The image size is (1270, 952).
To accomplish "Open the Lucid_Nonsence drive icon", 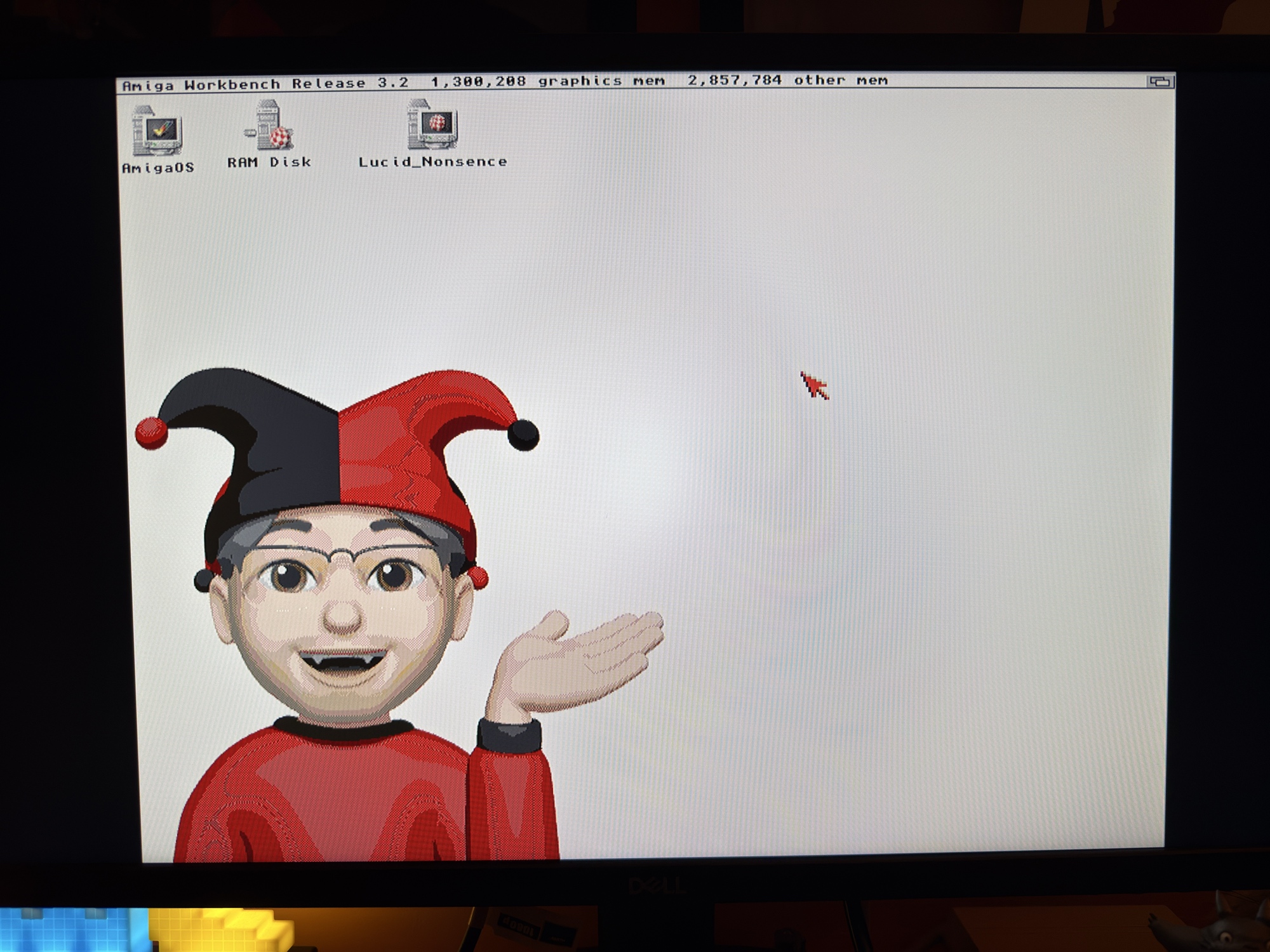I will tap(432, 124).
